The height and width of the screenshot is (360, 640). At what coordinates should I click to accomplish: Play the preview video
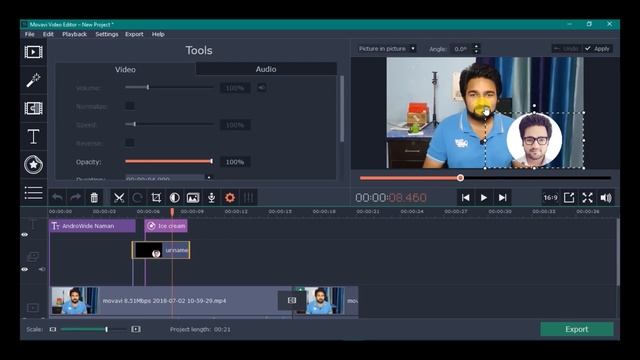coord(484,198)
